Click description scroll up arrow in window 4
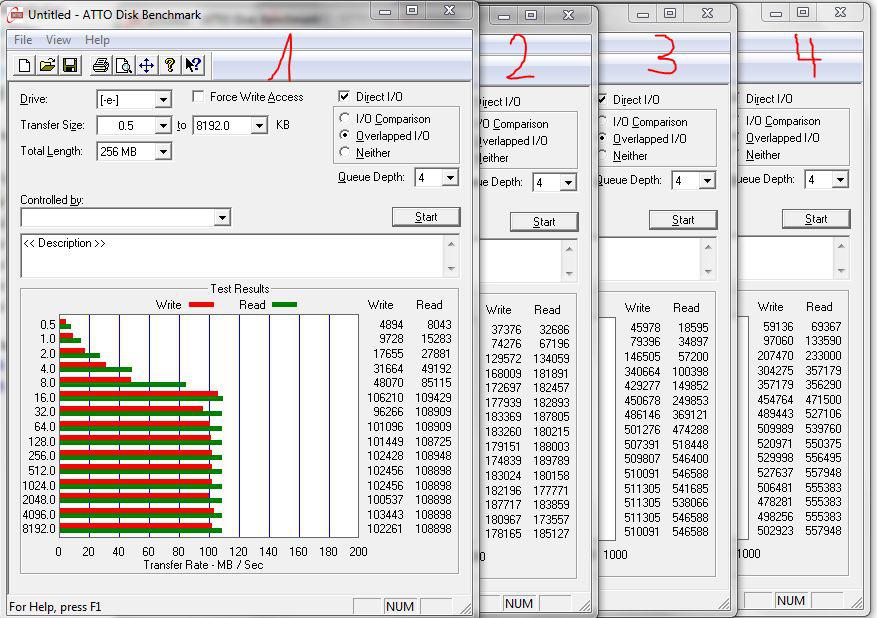The width and height of the screenshot is (877, 618). (x=841, y=246)
